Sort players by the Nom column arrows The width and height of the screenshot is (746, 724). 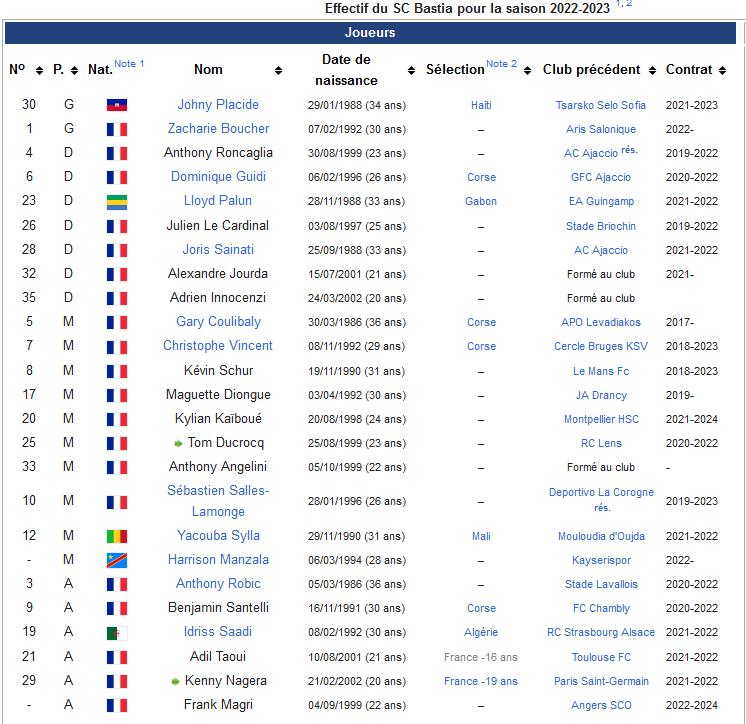[x=278, y=70]
